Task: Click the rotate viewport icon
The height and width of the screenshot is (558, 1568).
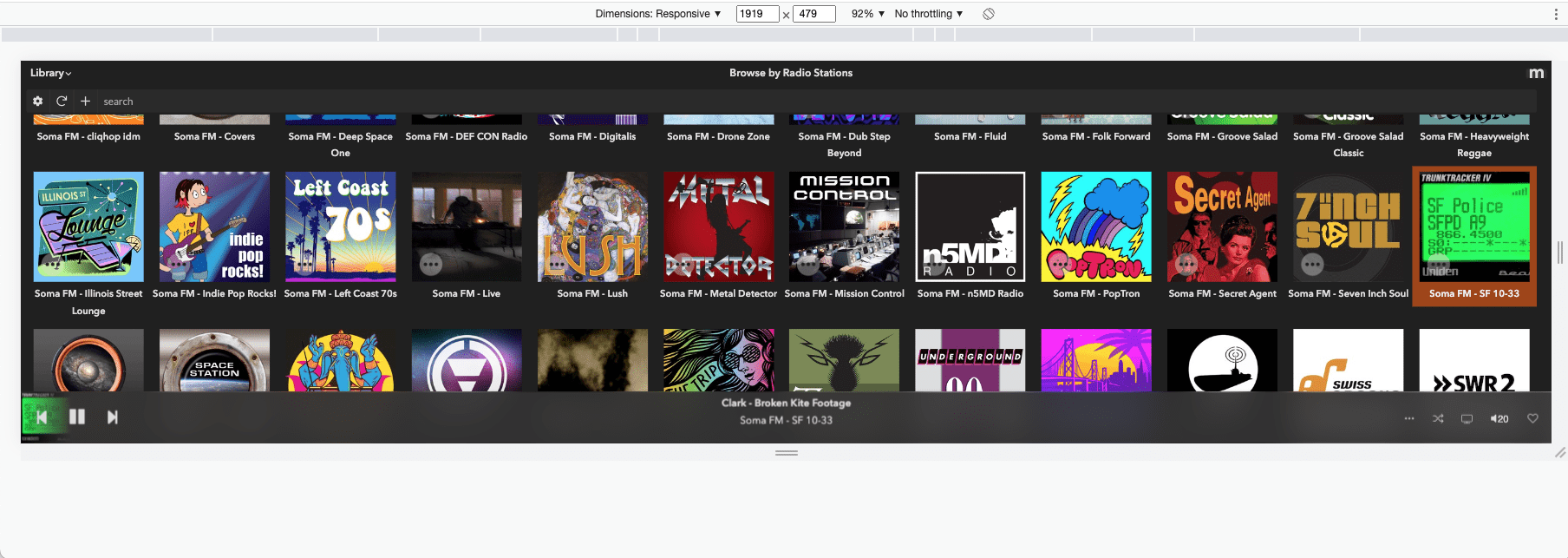Action: pyautogui.click(x=988, y=14)
